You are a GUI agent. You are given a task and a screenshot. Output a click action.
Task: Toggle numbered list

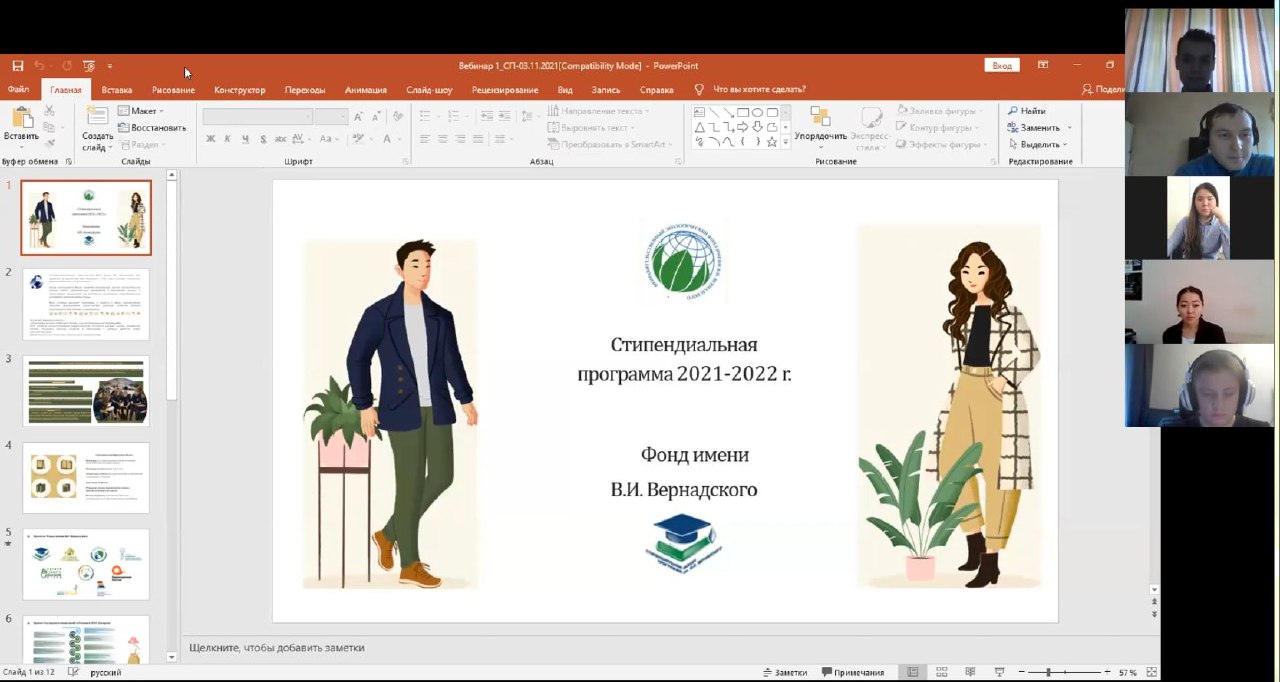(455, 116)
